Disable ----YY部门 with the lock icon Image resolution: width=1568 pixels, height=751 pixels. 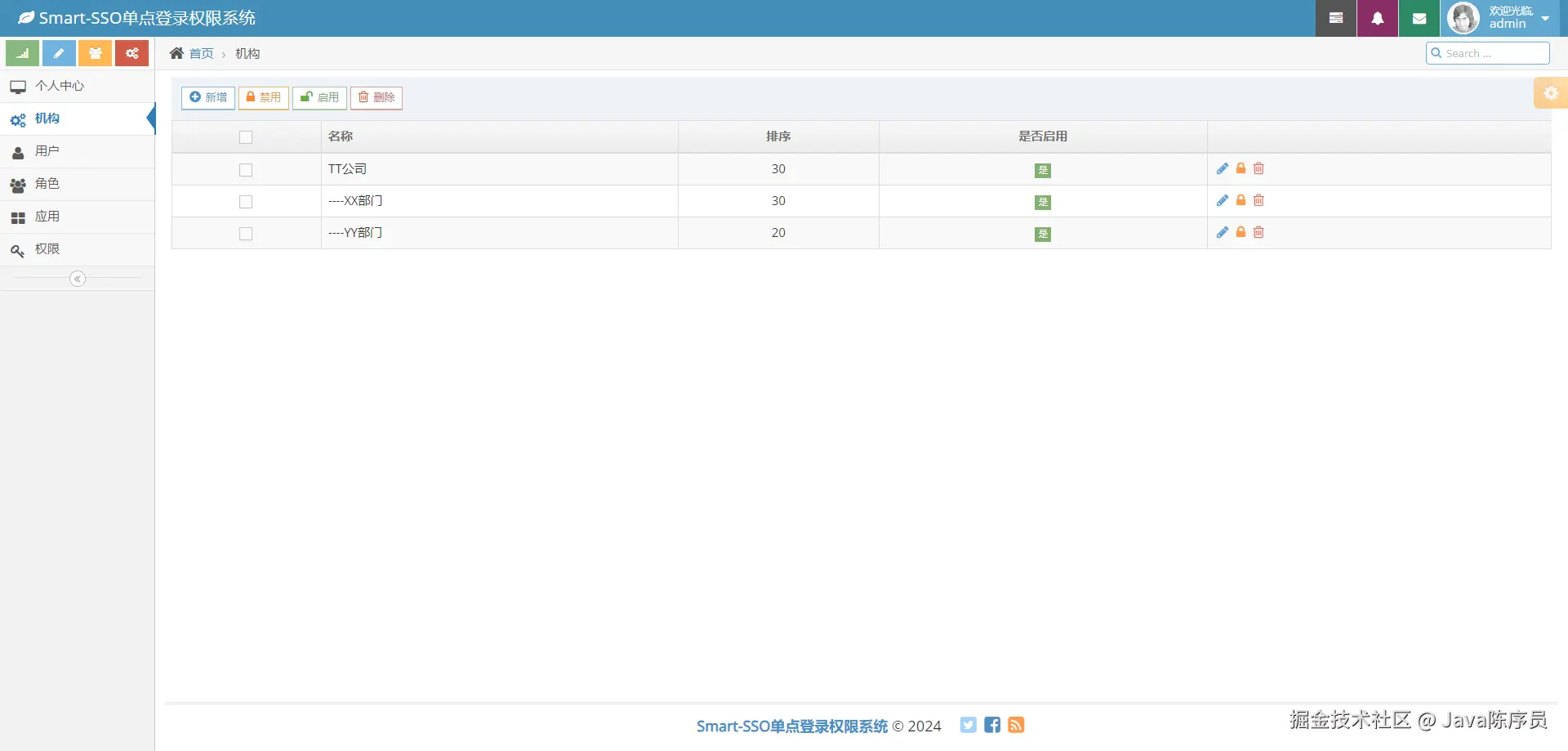point(1241,232)
